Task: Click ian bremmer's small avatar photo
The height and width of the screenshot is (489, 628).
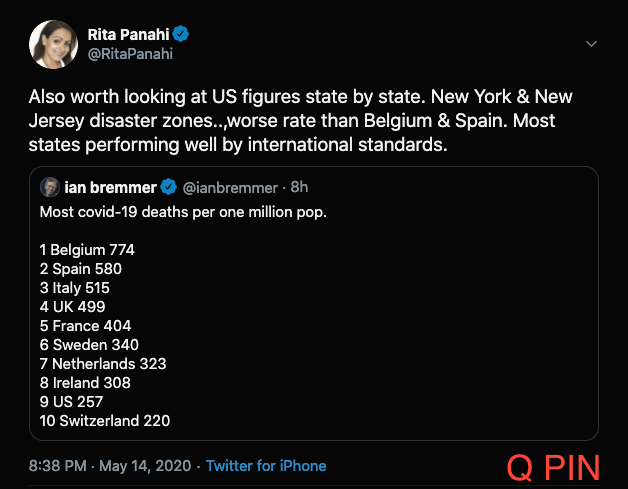Action: (50, 188)
